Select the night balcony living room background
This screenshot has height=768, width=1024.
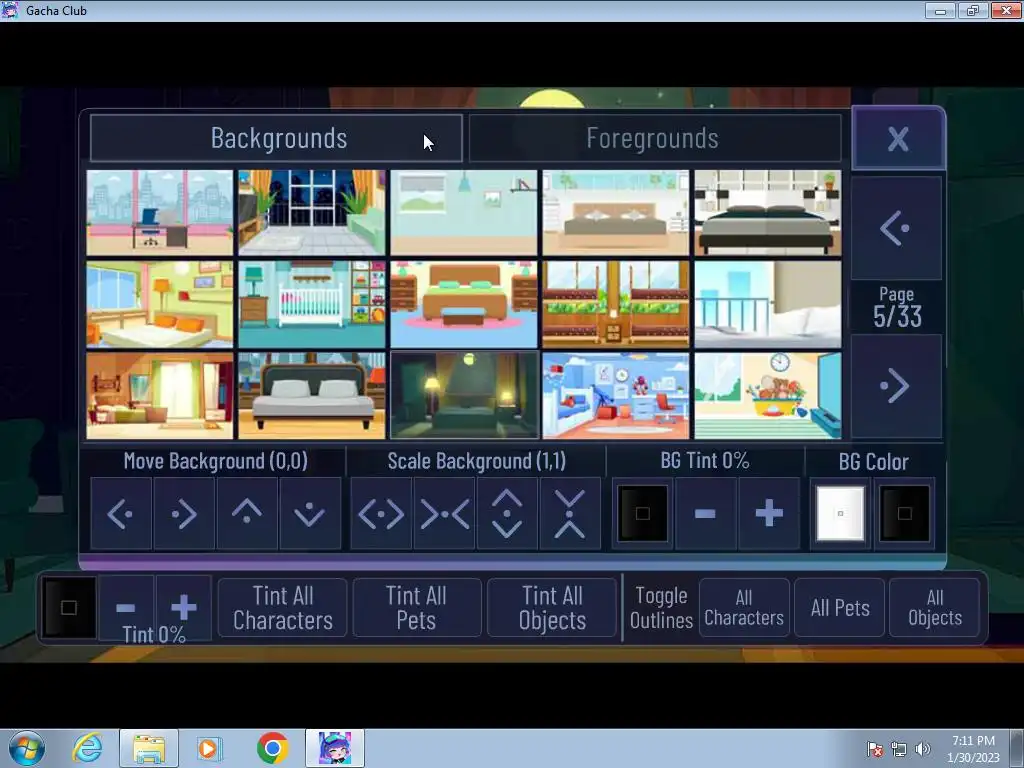312,213
